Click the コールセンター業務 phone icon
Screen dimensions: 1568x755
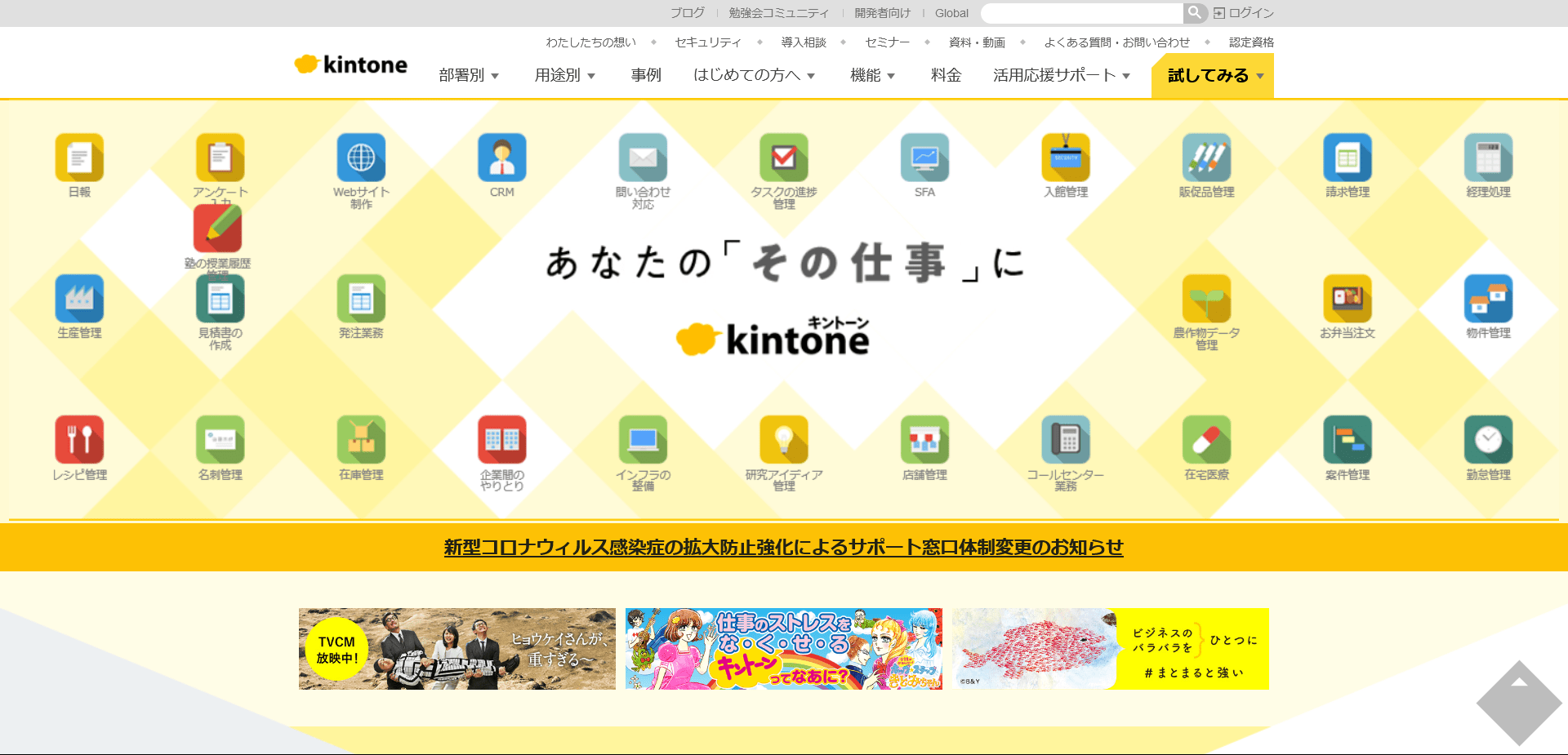click(1065, 440)
